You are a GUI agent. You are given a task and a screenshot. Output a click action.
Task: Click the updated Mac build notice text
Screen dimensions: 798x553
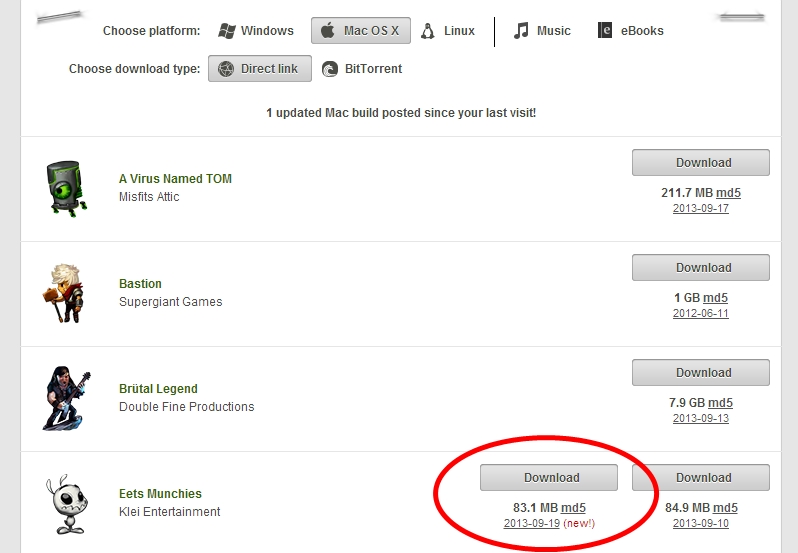click(401, 113)
